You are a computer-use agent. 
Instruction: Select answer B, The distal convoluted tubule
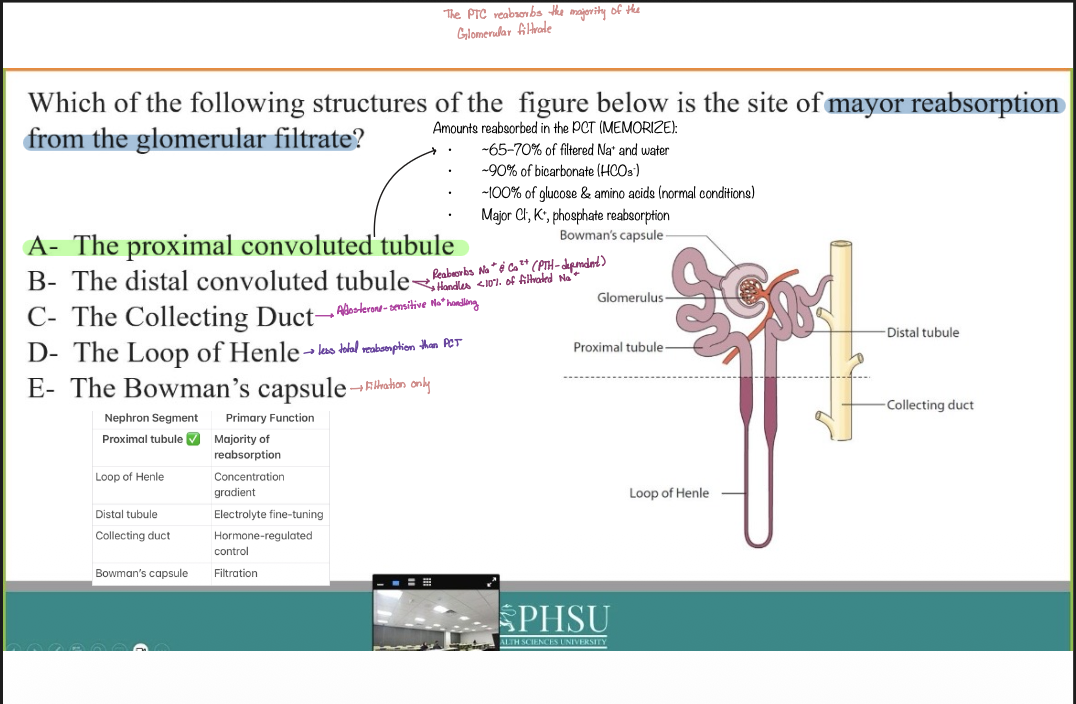point(219,281)
